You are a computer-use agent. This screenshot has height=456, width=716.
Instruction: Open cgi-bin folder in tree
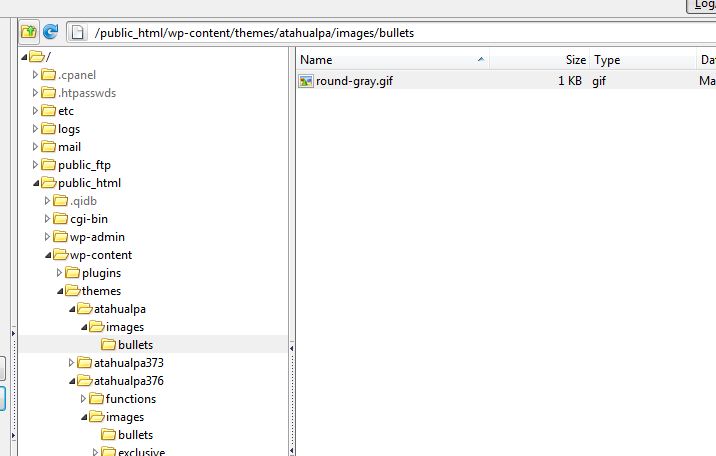[x=89, y=219]
